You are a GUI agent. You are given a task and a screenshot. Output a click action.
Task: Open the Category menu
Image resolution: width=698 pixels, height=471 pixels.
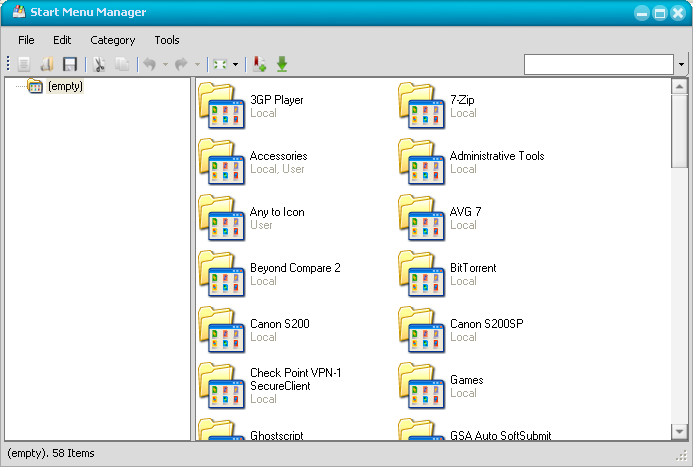(x=113, y=40)
